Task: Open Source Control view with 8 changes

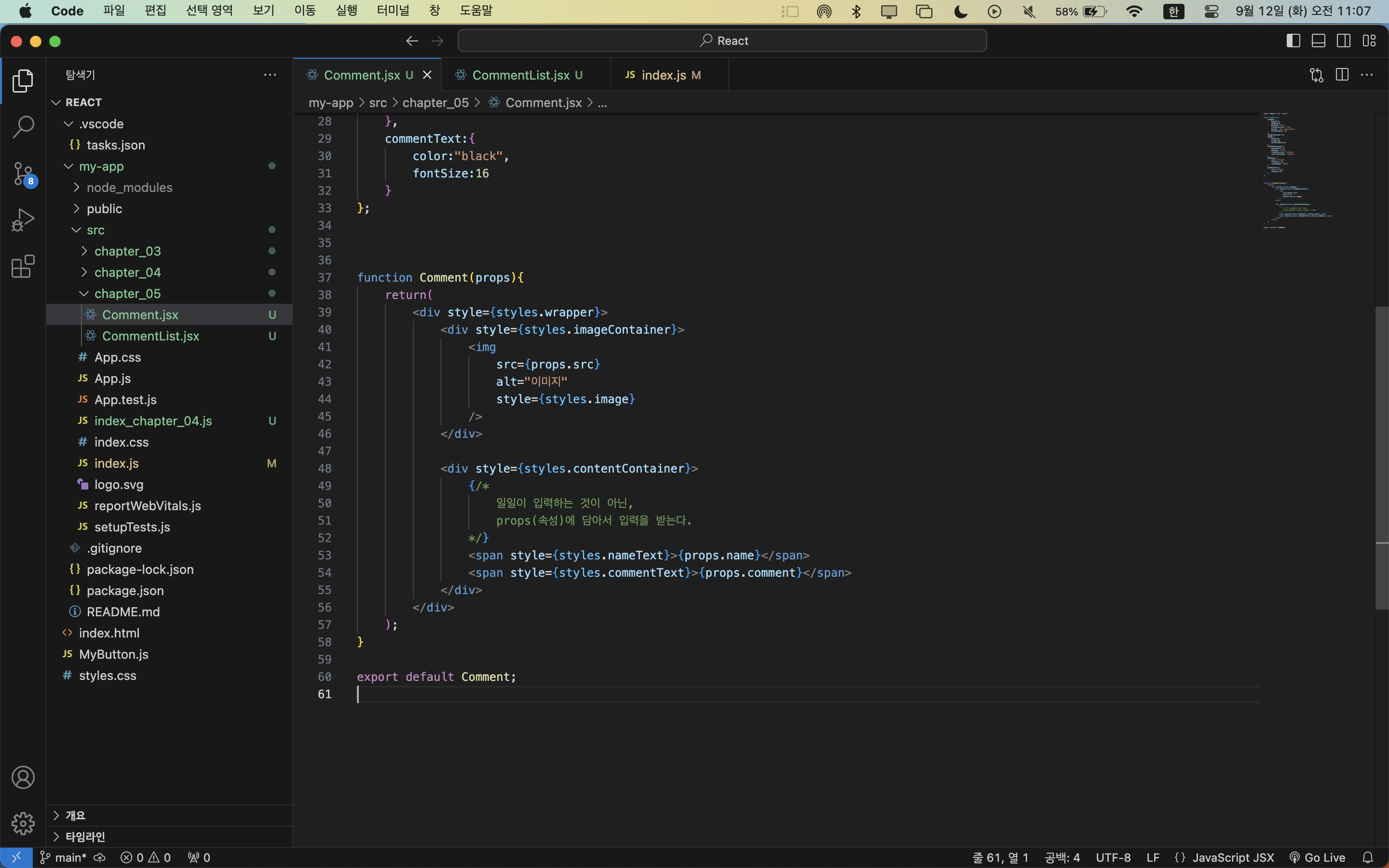Action: point(23,174)
